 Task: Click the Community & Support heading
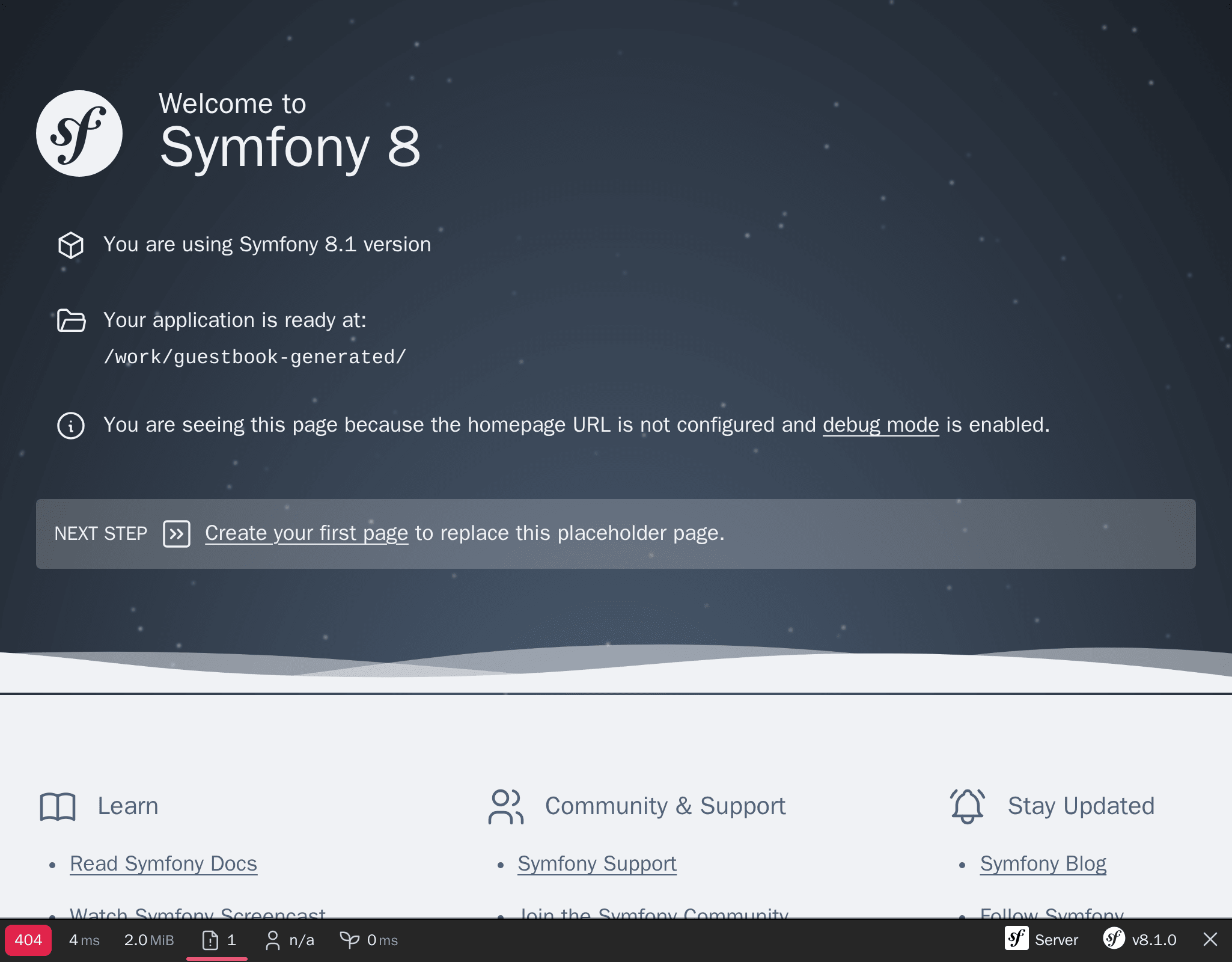665,806
